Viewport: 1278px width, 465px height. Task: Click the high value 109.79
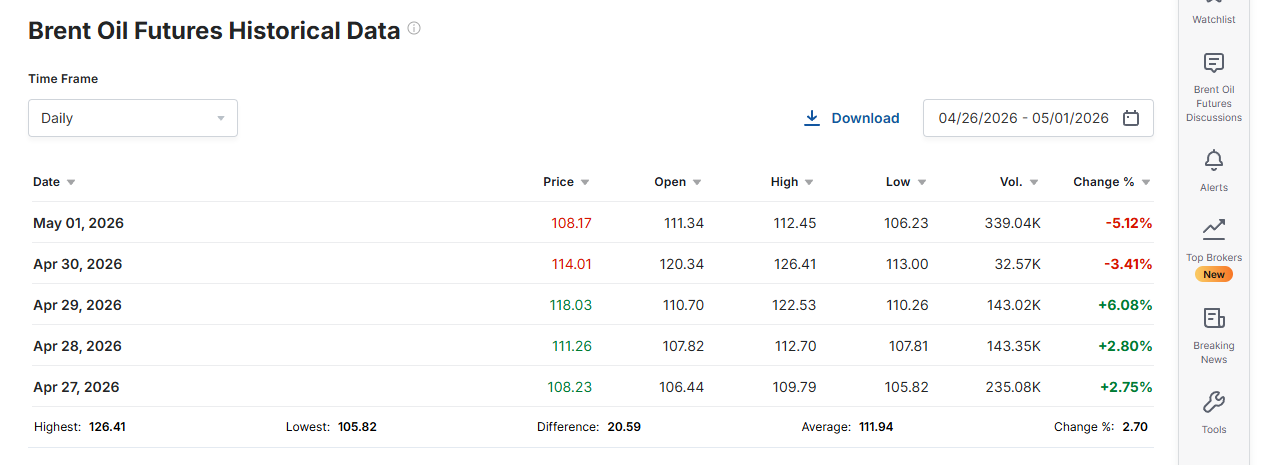tap(794, 387)
